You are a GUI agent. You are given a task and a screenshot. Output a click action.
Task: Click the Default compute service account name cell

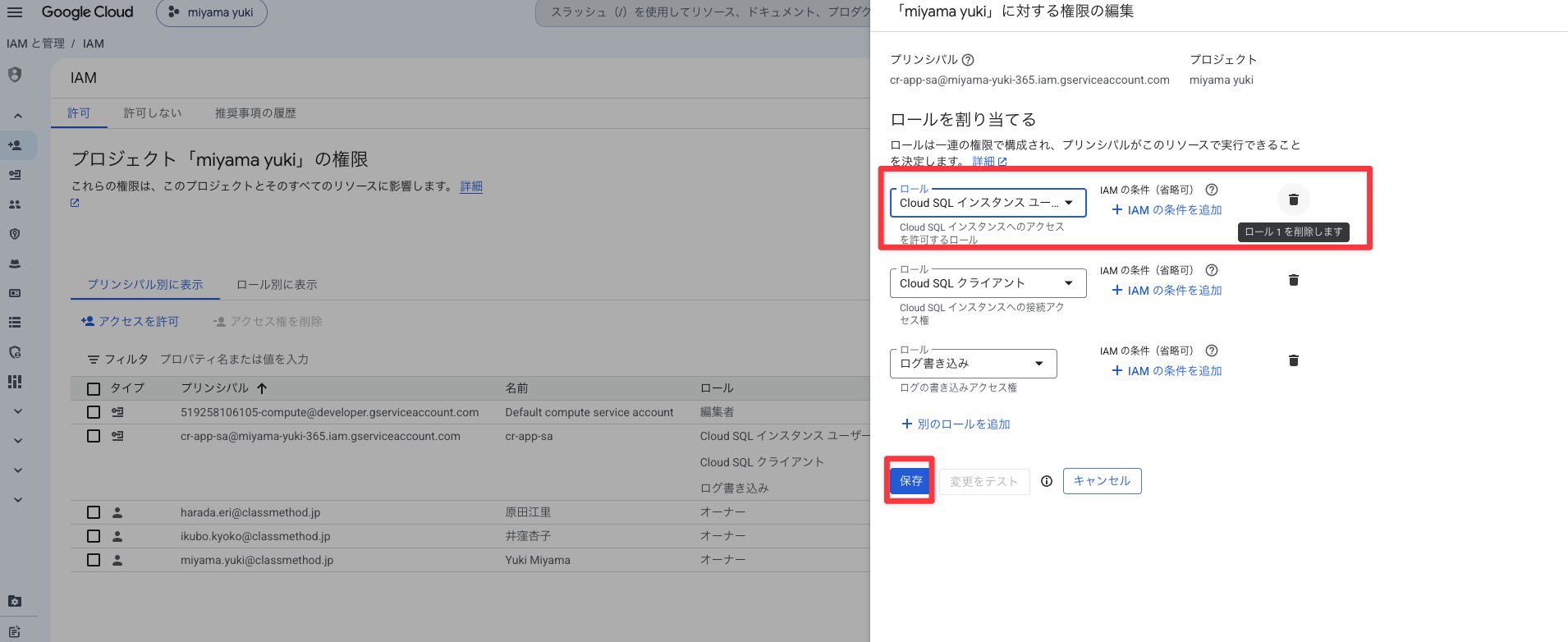tap(589, 412)
